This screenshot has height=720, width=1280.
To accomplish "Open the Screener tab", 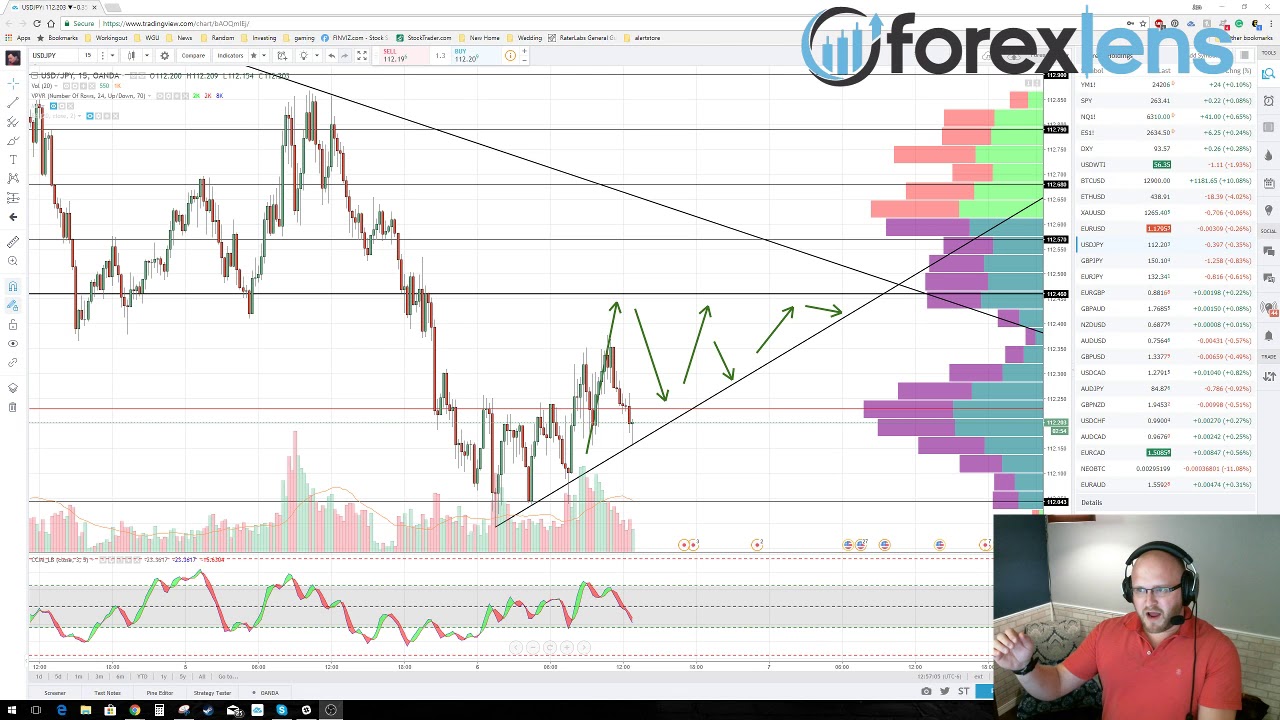I will click(55, 693).
